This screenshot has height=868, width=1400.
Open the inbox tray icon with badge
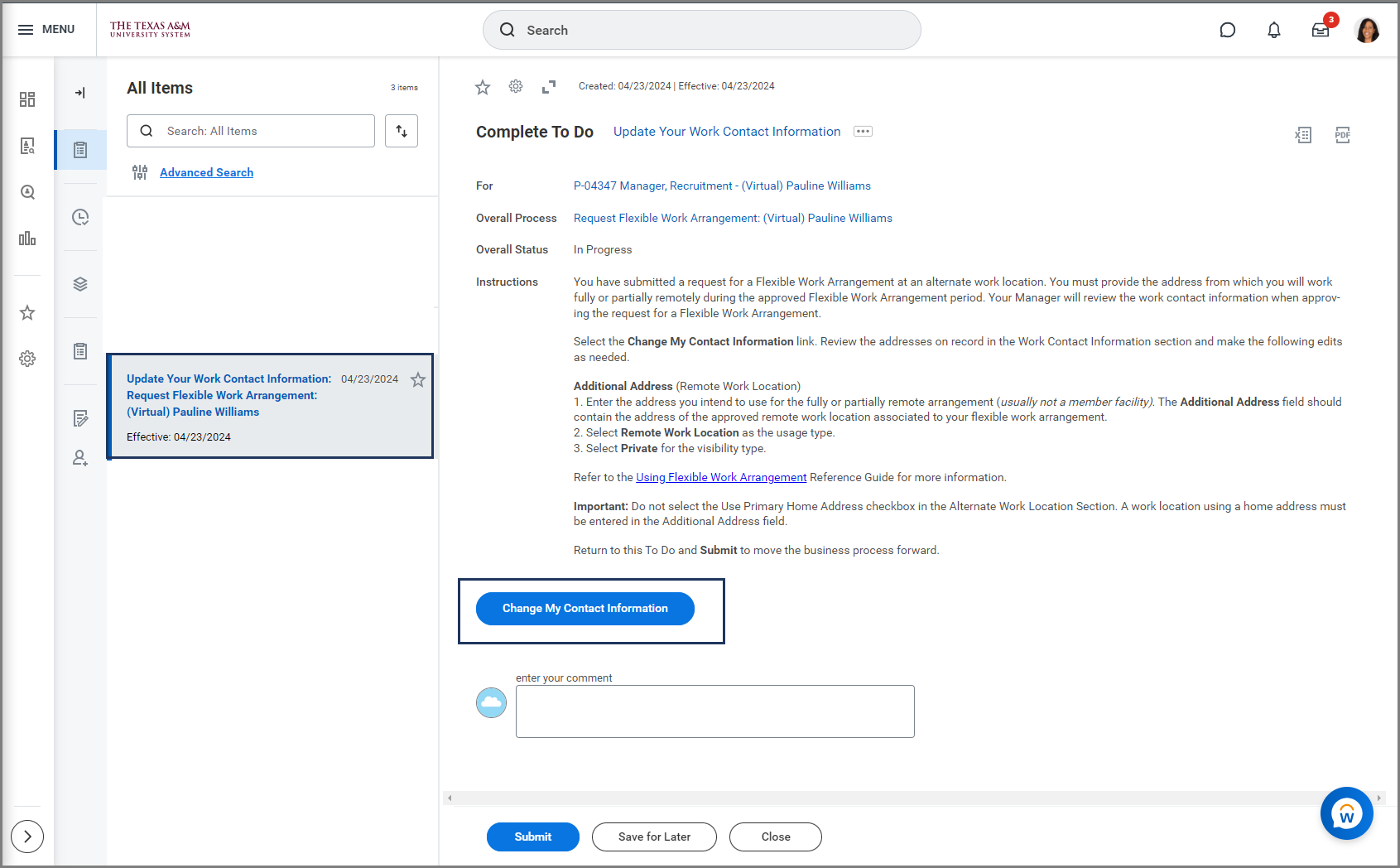pos(1321,31)
